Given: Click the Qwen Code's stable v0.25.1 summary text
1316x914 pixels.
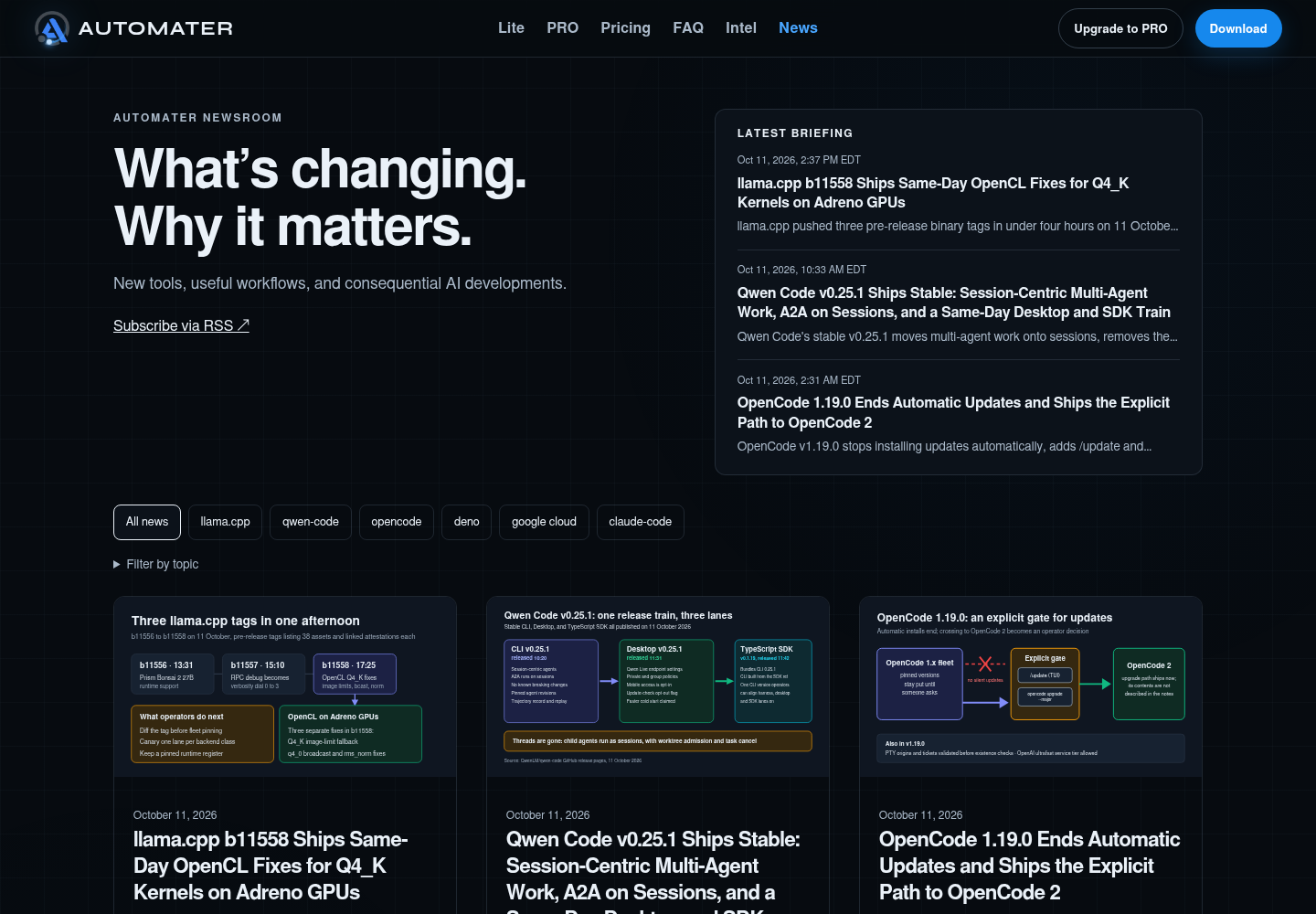Looking at the screenshot, I should 958,336.
